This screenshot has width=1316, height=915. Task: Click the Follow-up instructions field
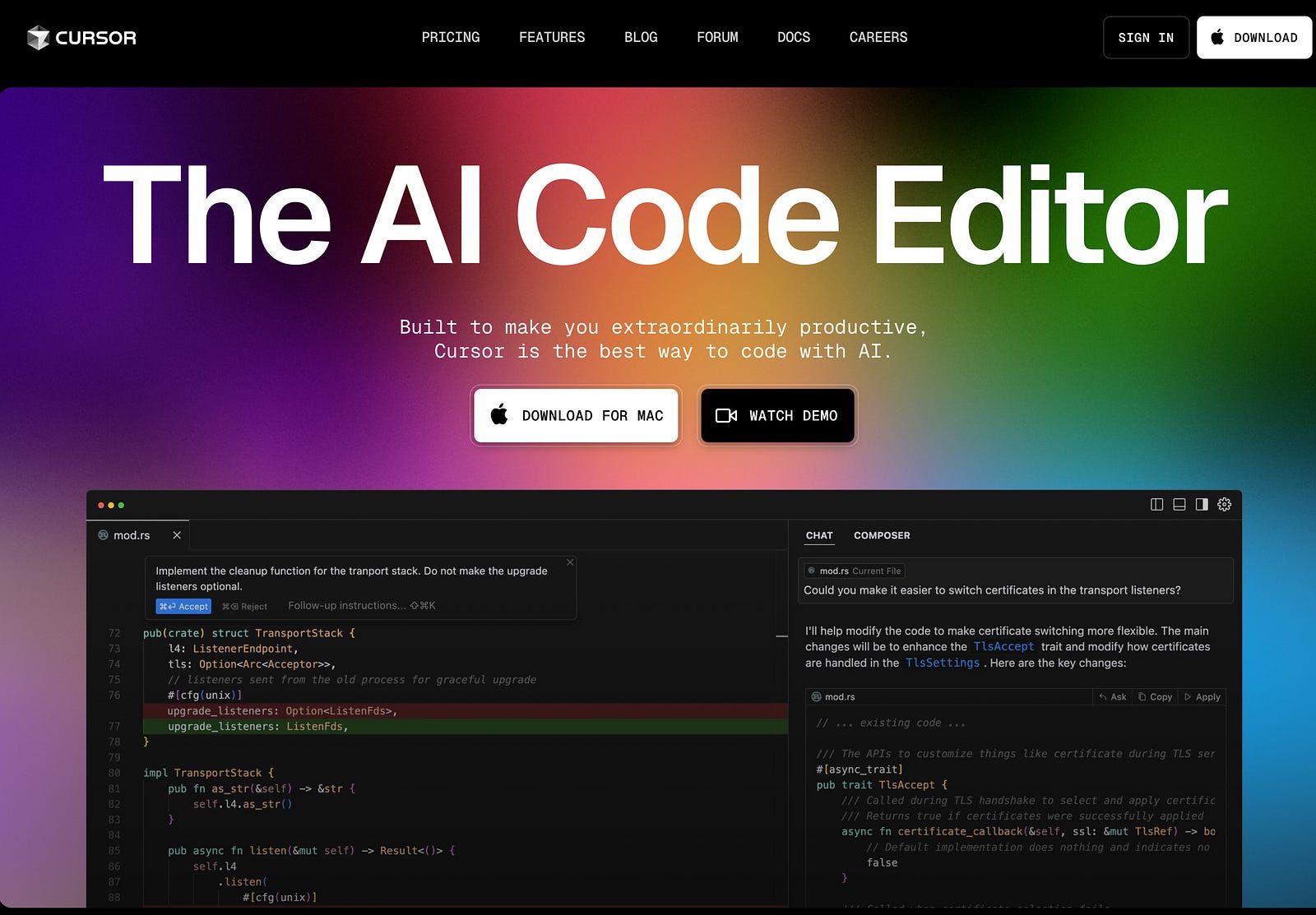point(362,606)
